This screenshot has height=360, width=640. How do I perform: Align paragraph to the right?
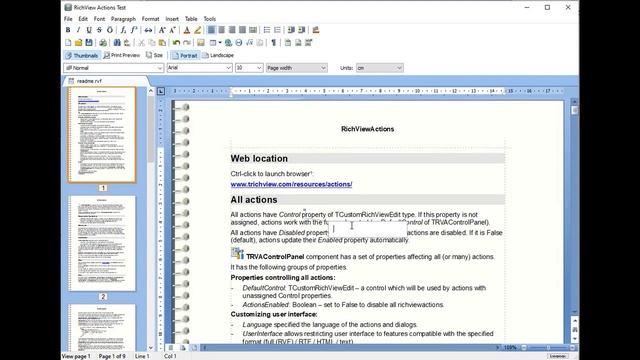tap(232, 30)
